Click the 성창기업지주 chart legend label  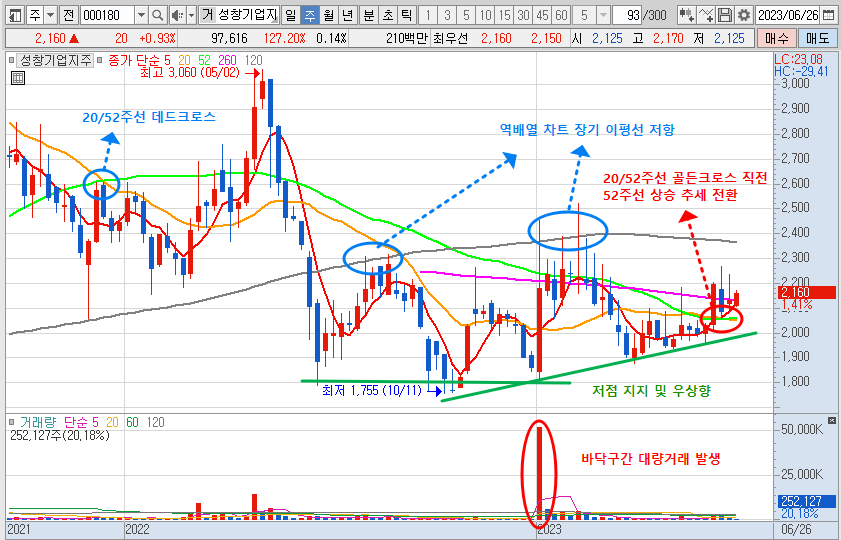point(55,60)
